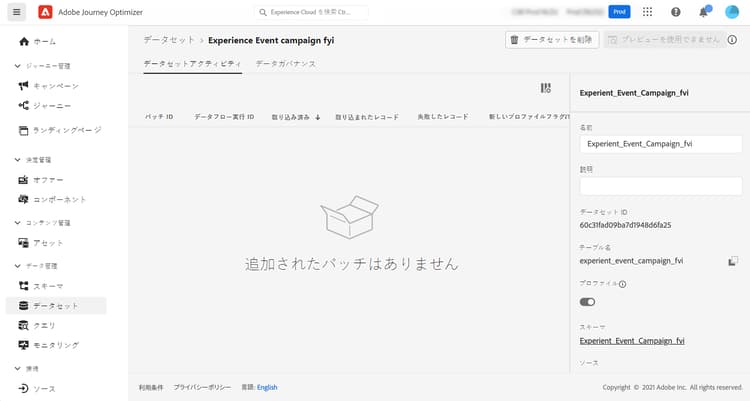
Task: Click the Experience Cloud search field
Action: [x=311, y=12]
